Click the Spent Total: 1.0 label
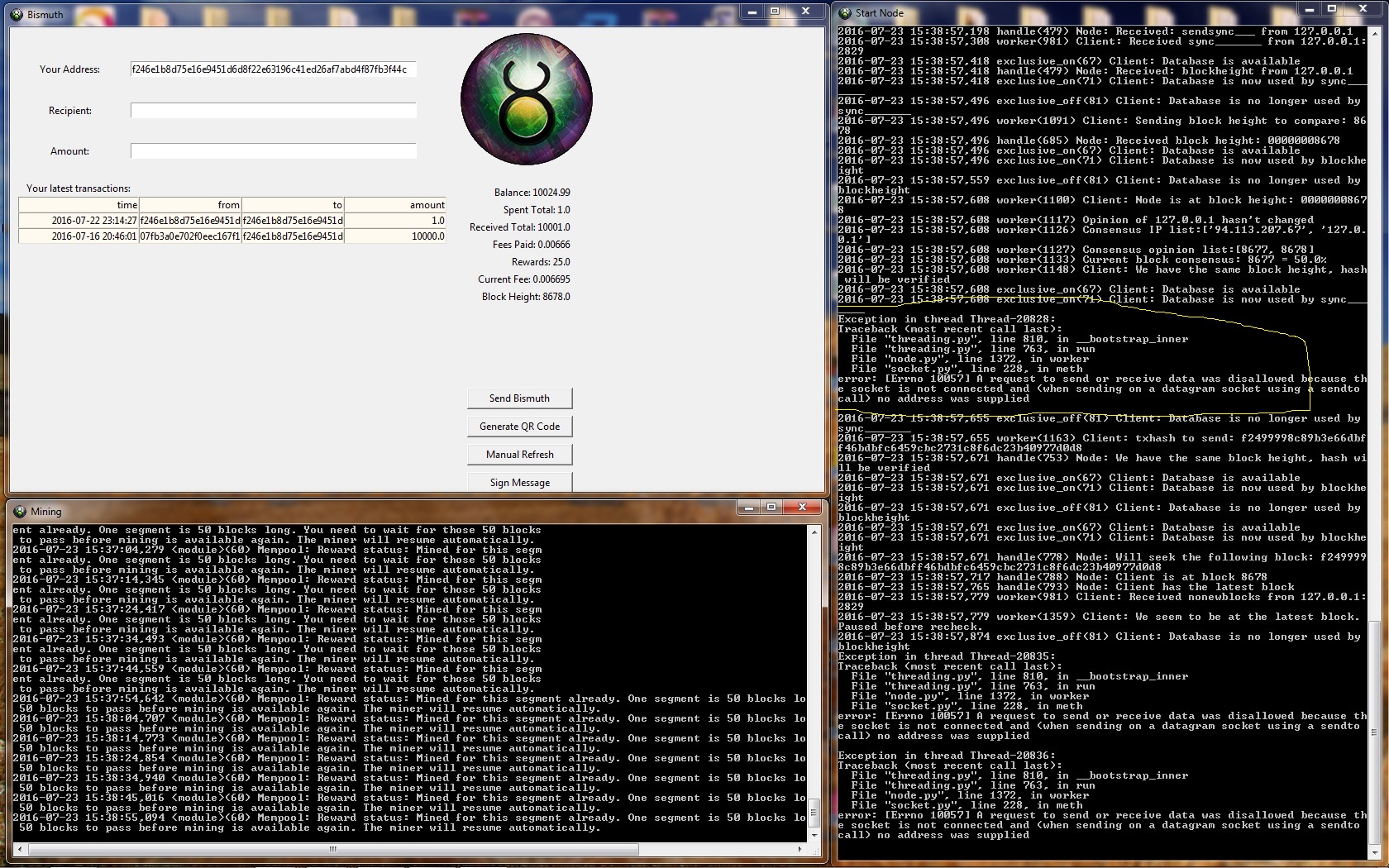Screen dimensions: 1389x868 pyautogui.click(x=537, y=210)
